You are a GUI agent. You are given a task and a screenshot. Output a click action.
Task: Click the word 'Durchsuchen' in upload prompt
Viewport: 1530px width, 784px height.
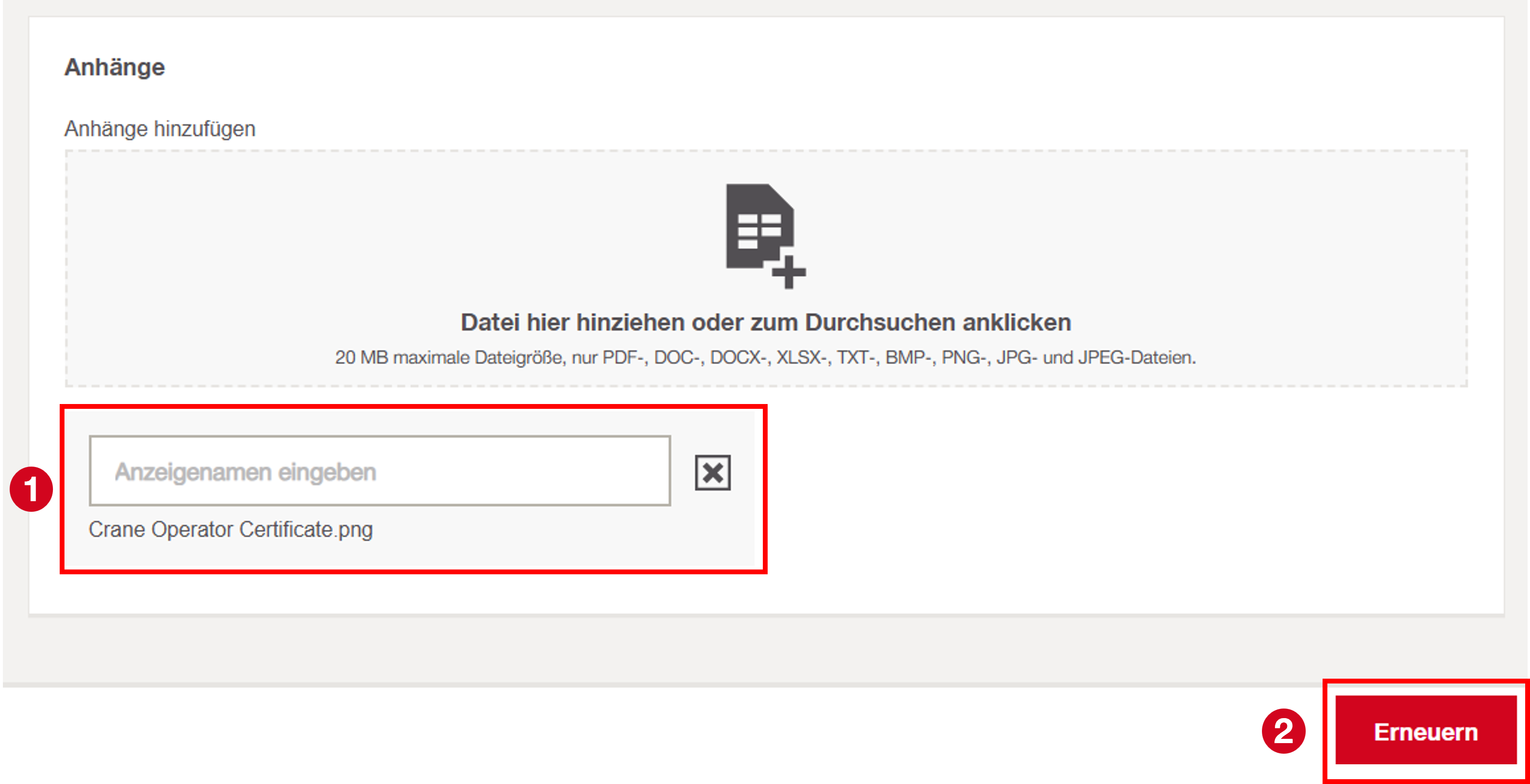pos(880,323)
